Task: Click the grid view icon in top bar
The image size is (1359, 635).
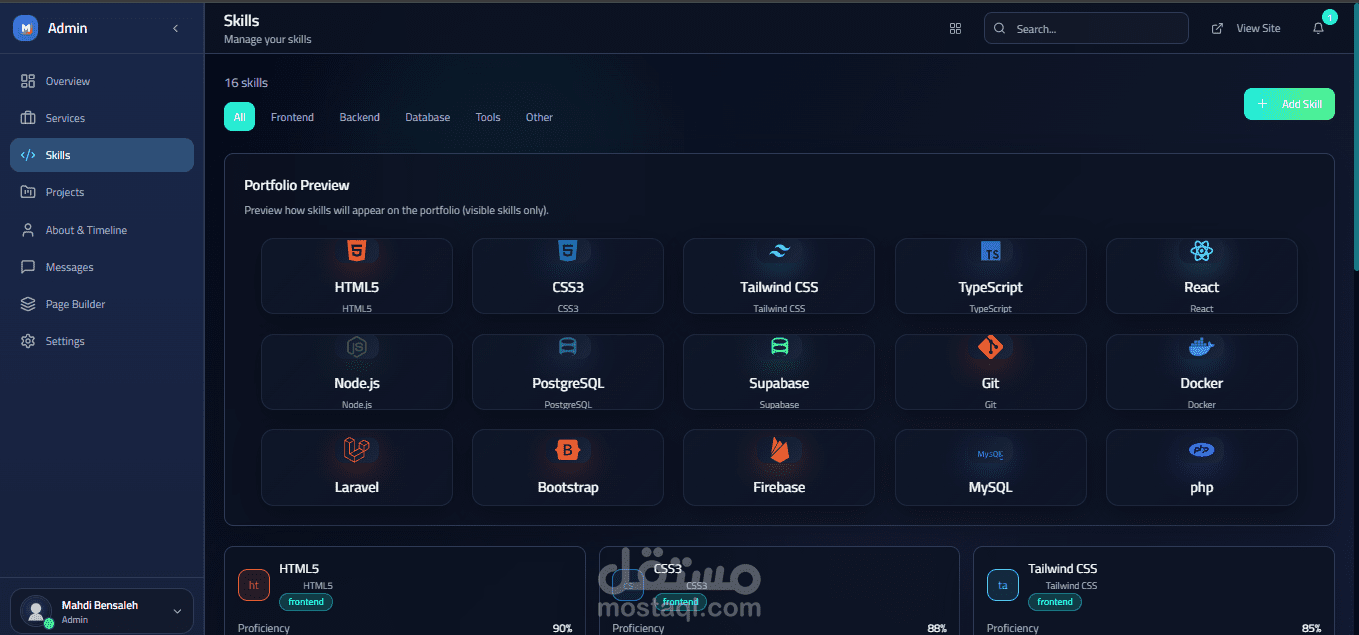Action: (955, 28)
